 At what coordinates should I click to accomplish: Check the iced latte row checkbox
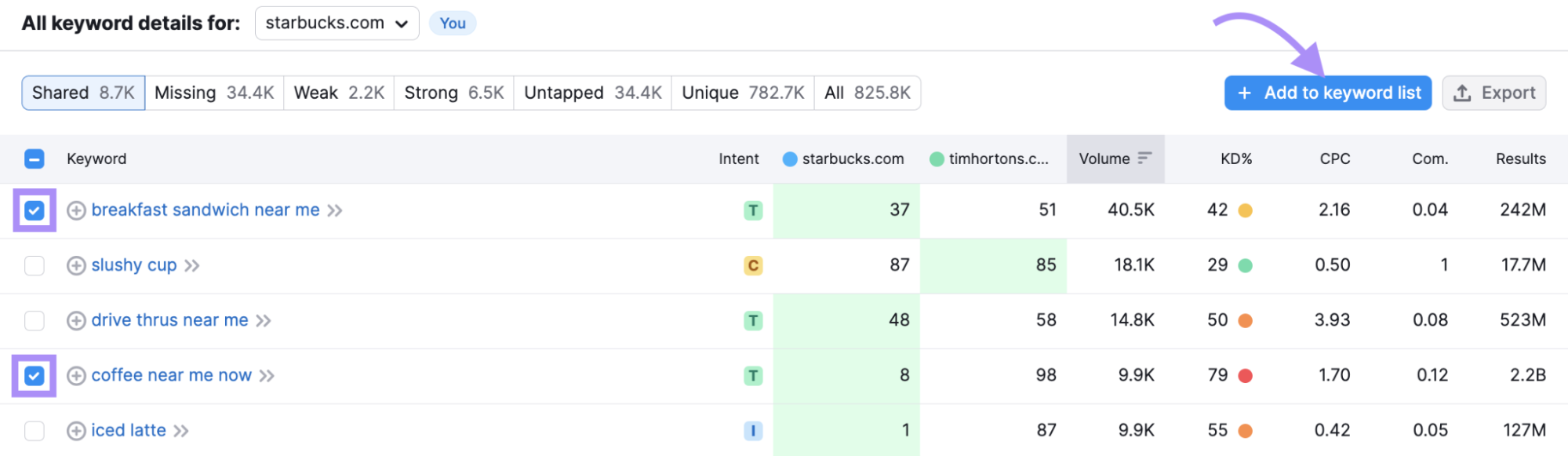click(x=35, y=431)
